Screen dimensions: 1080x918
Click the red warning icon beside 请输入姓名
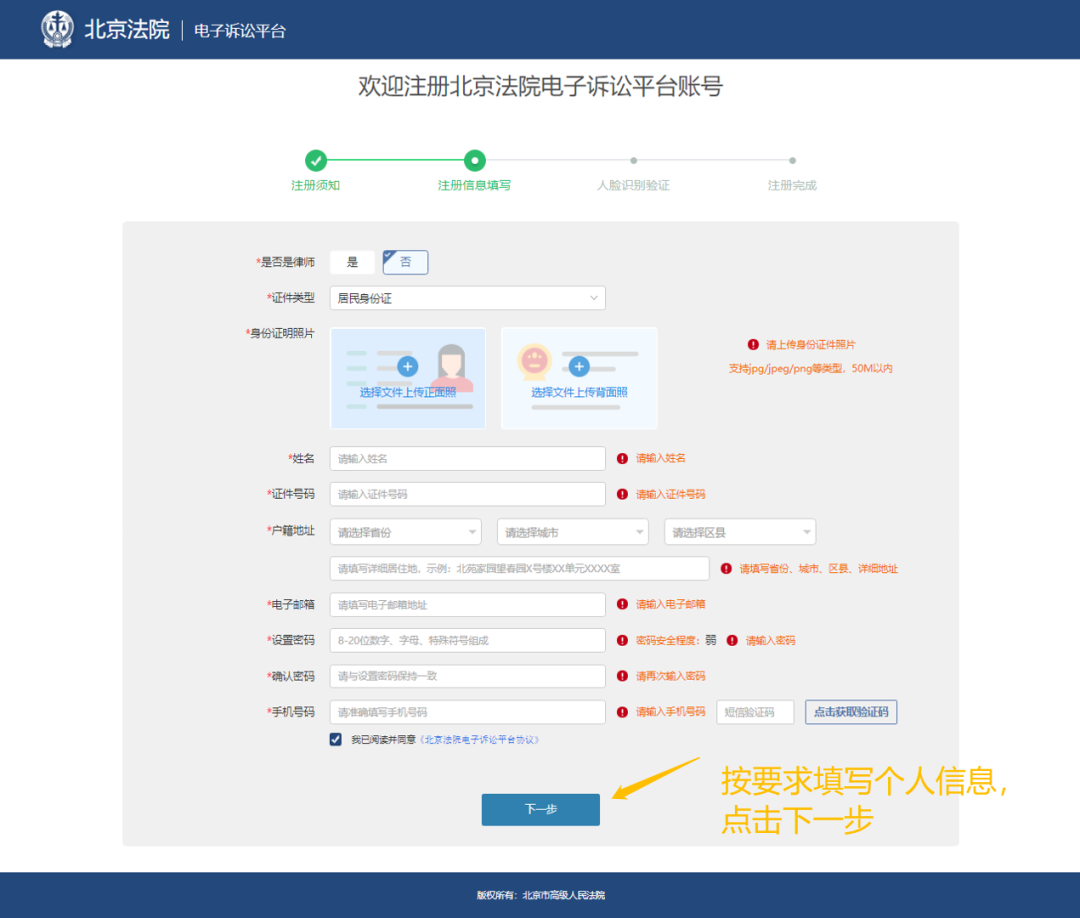tap(622, 459)
